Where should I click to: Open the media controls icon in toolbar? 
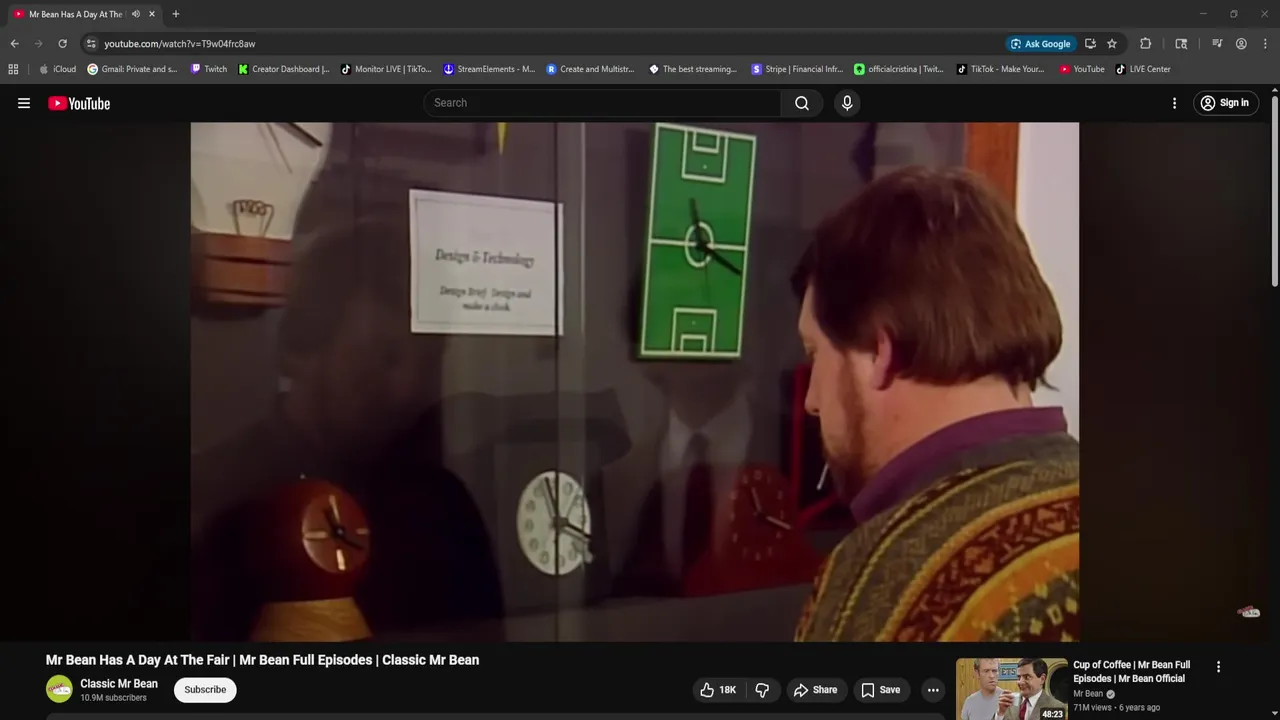point(1217,44)
